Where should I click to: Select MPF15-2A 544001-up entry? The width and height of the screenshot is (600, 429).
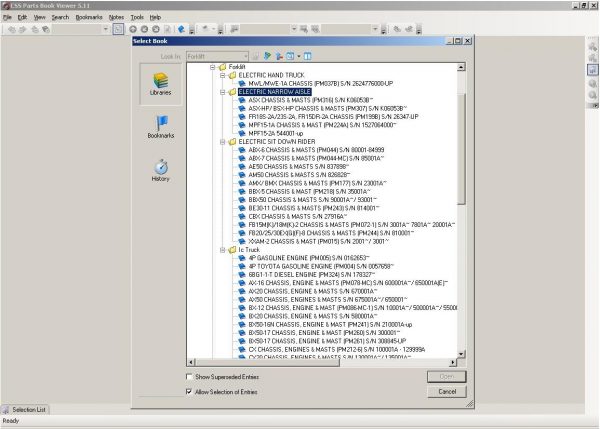pyautogui.click(x=276, y=134)
